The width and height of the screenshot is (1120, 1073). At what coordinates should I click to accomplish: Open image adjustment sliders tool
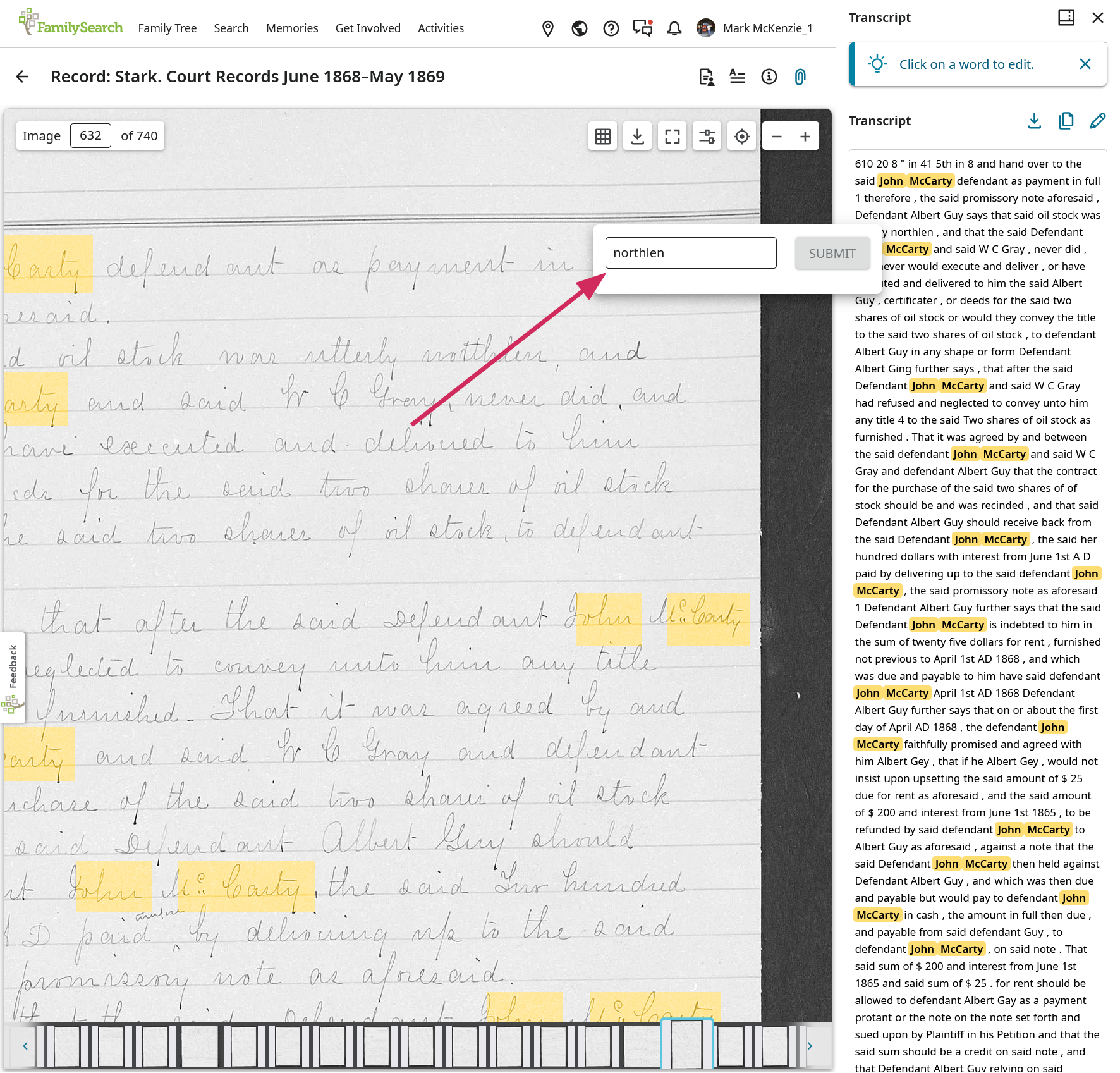(x=707, y=136)
